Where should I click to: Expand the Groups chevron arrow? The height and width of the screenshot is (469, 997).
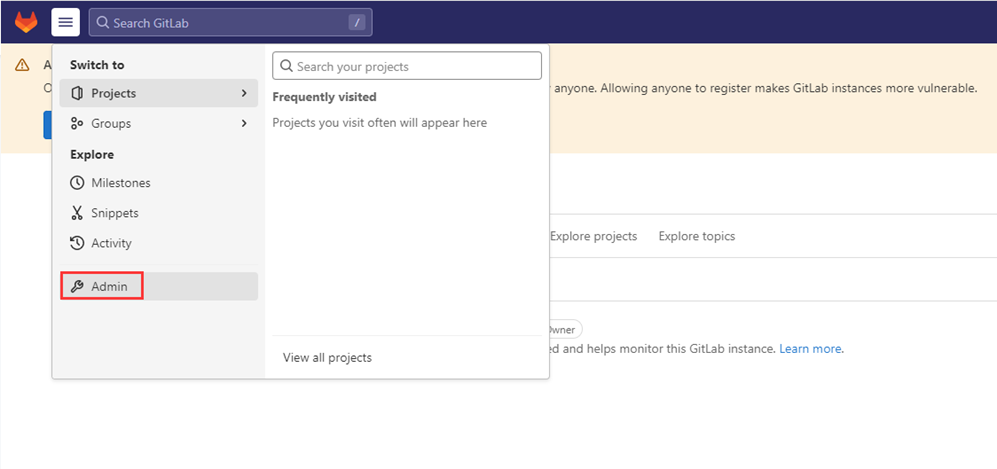tap(244, 123)
